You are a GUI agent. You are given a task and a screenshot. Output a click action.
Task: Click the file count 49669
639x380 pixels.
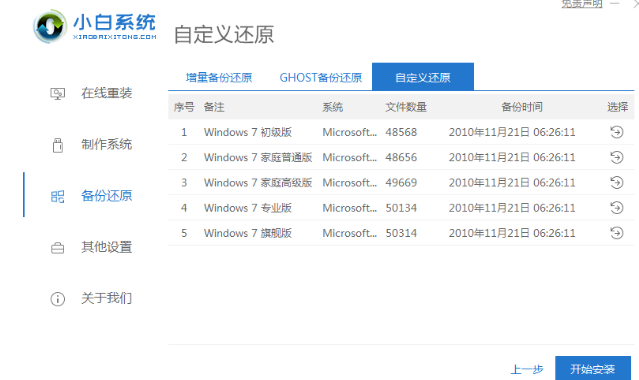click(401, 183)
